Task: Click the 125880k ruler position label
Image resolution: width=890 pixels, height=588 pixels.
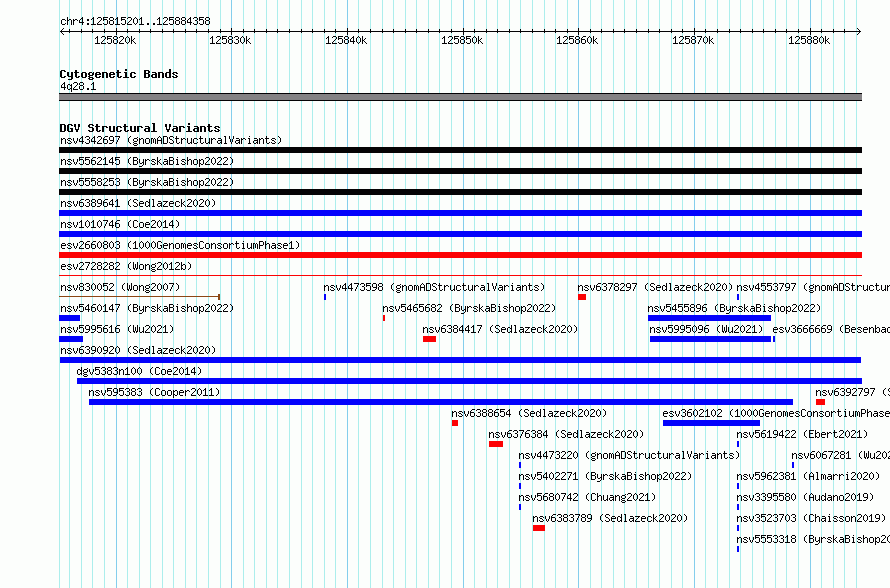Action: [x=809, y=40]
